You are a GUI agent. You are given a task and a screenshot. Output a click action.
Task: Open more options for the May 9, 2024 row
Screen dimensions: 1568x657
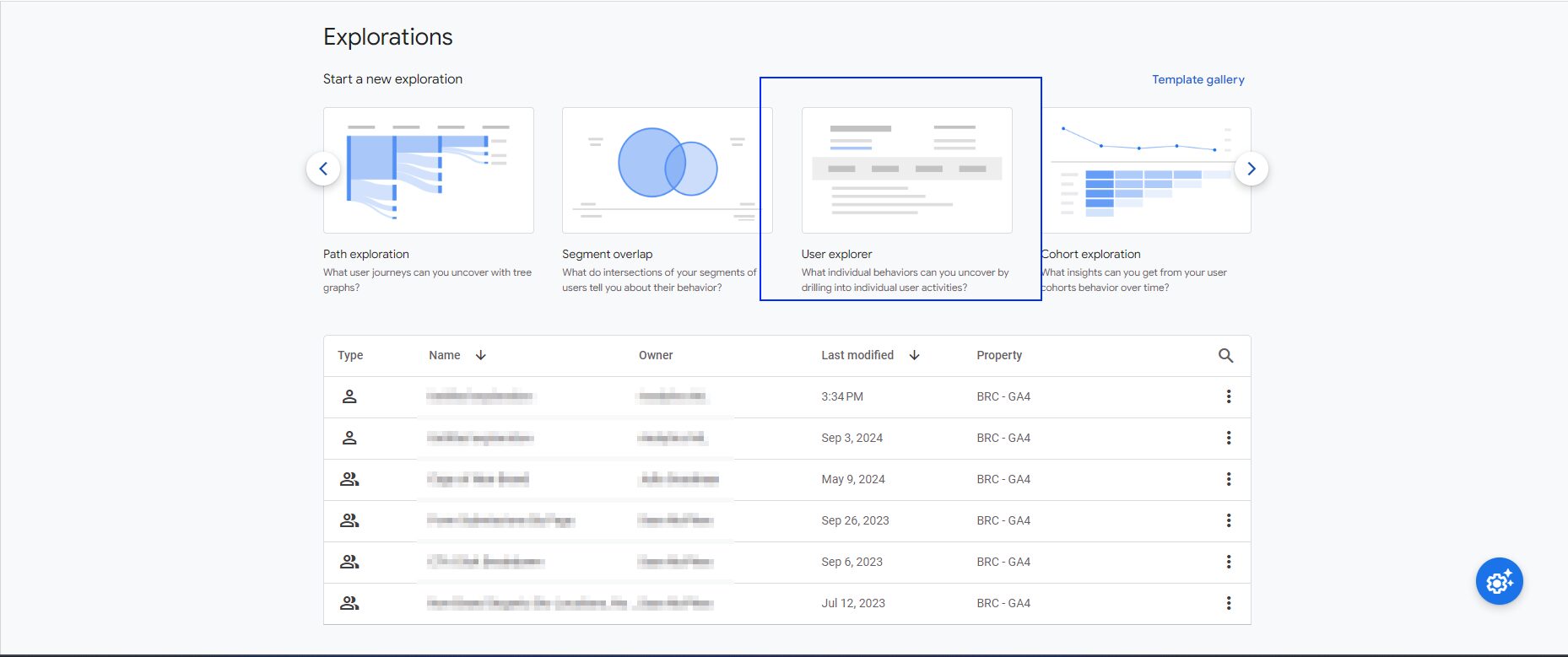pos(1229,479)
